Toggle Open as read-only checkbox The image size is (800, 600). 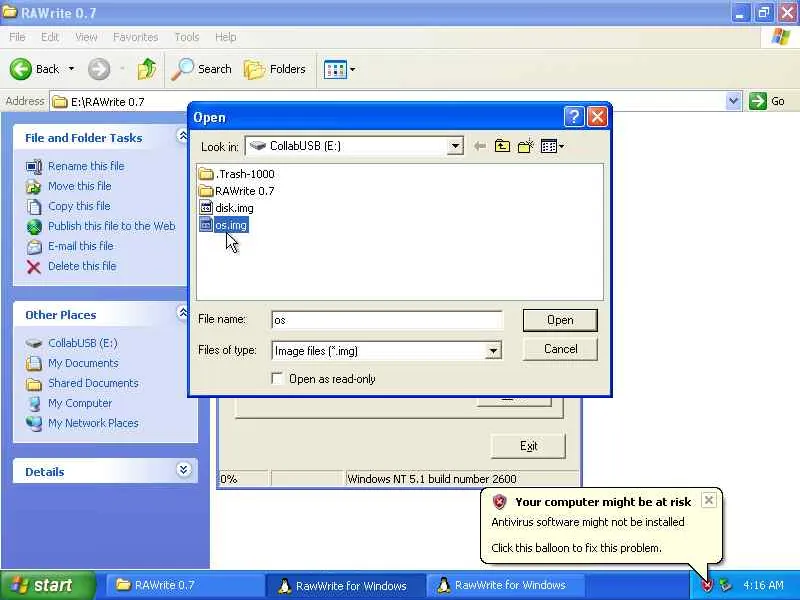tap(278, 379)
